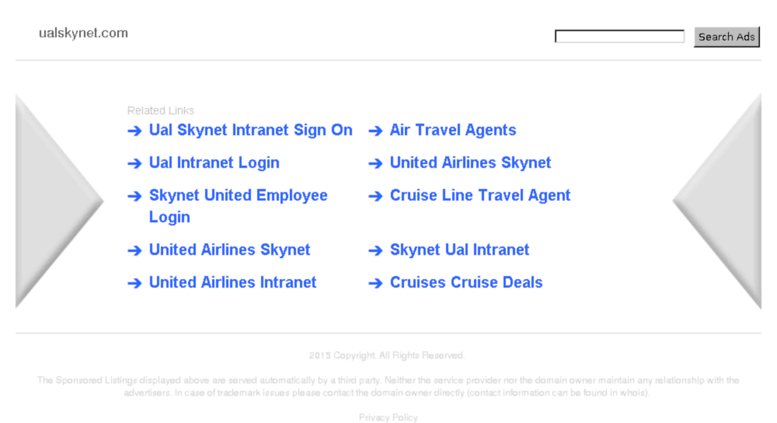Click the arrow icon beside Cruises Cruise Deals
Image resolution: width=777 pixels, height=423 pixels.
coord(375,284)
